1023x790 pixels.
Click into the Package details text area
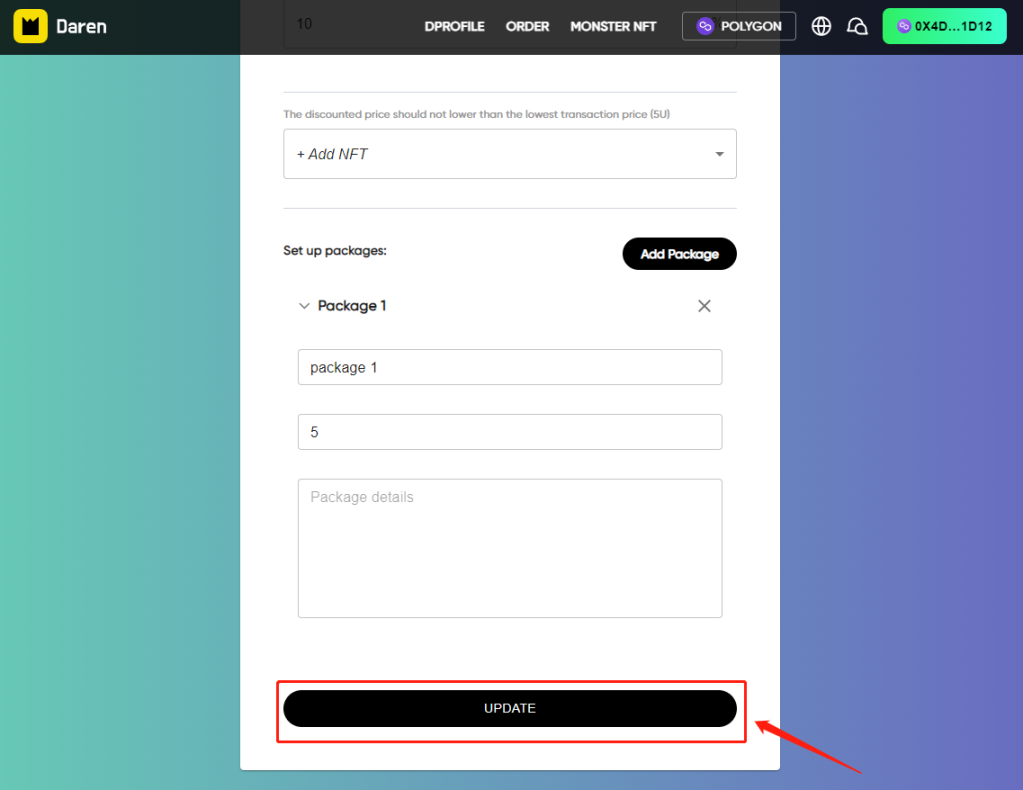coord(510,548)
